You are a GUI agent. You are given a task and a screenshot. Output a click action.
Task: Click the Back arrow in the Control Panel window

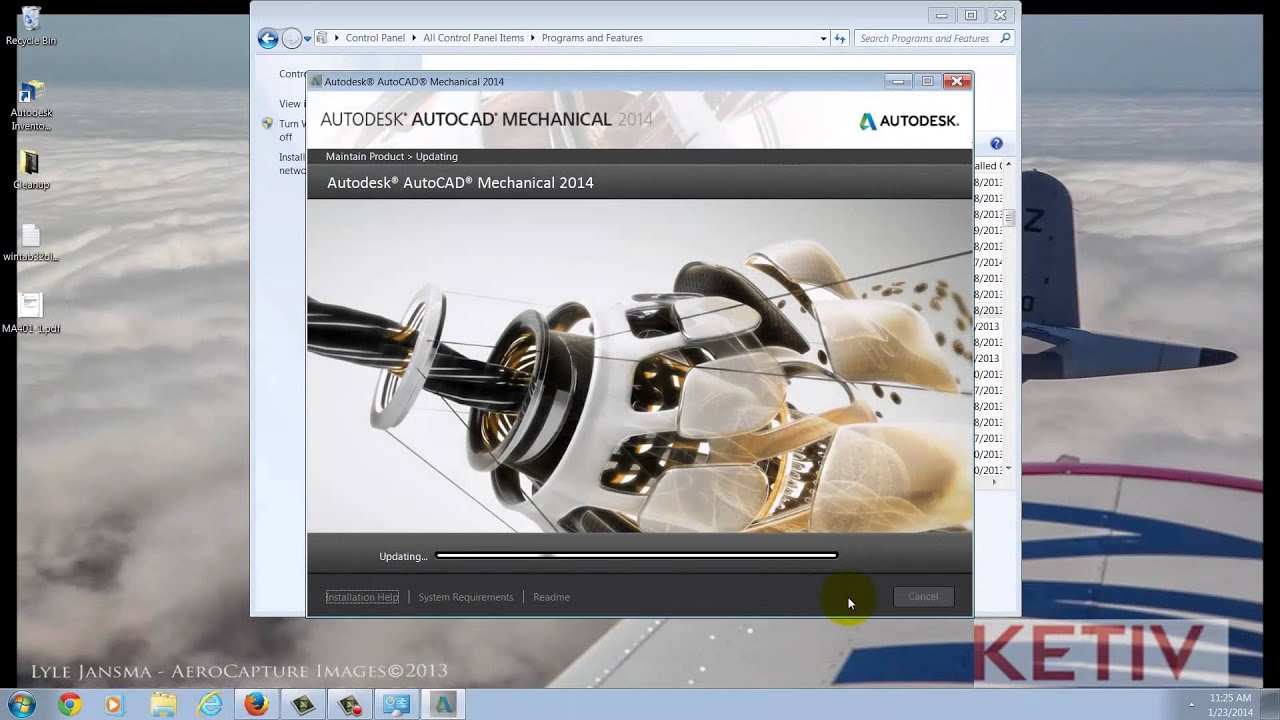point(268,38)
